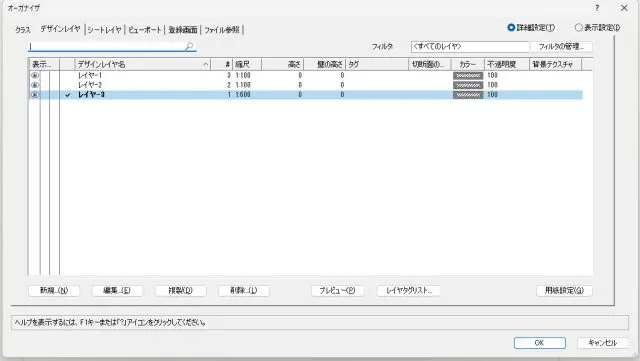
Task: Switch to the シートレイヤ tab
Action: pyautogui.click(x=104, y=30)
